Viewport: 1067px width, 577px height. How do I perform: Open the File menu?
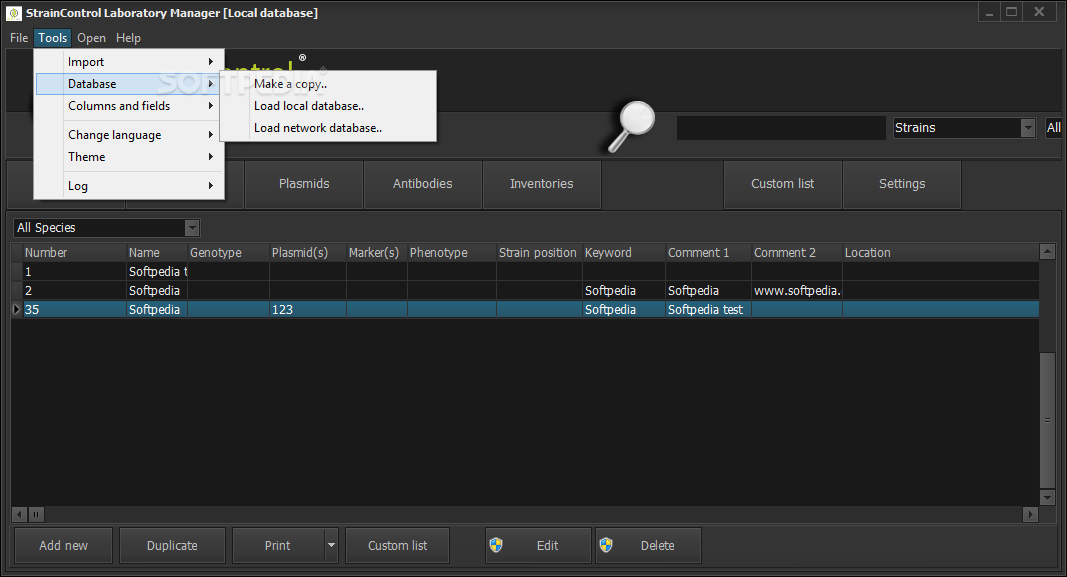point(19,38)
